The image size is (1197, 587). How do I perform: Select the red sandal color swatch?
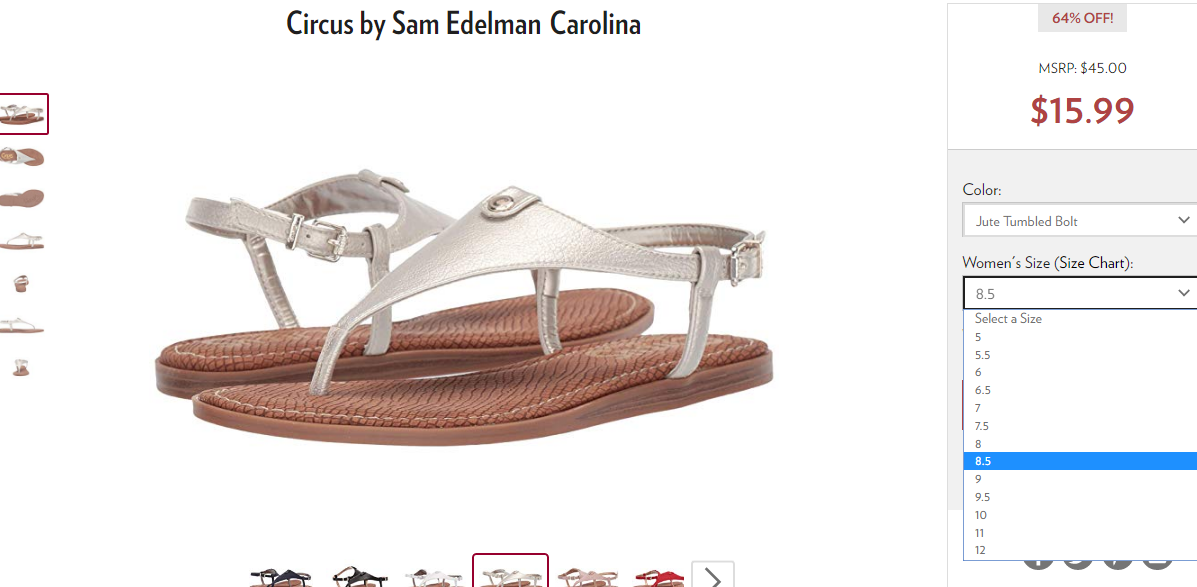[x=659, y=577]
